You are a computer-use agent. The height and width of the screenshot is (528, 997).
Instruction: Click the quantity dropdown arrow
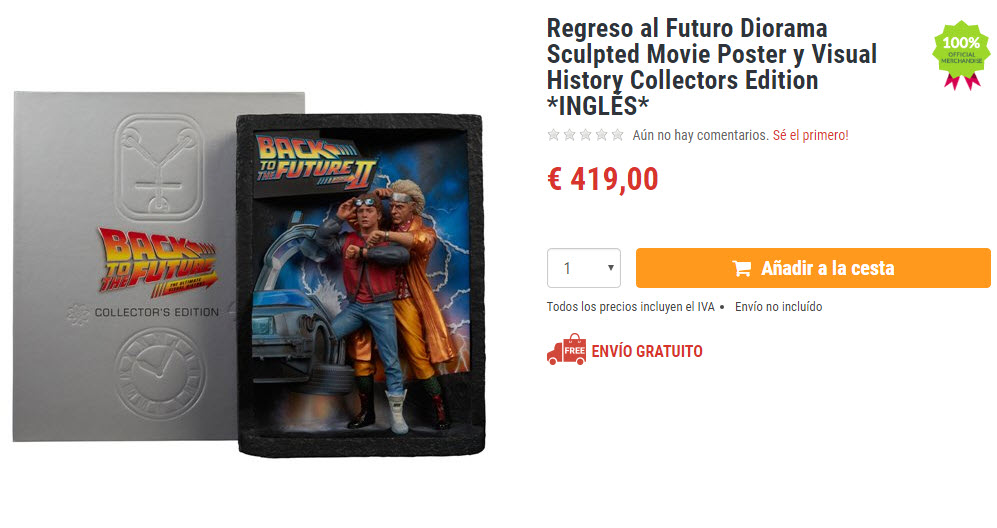[610, 268]
